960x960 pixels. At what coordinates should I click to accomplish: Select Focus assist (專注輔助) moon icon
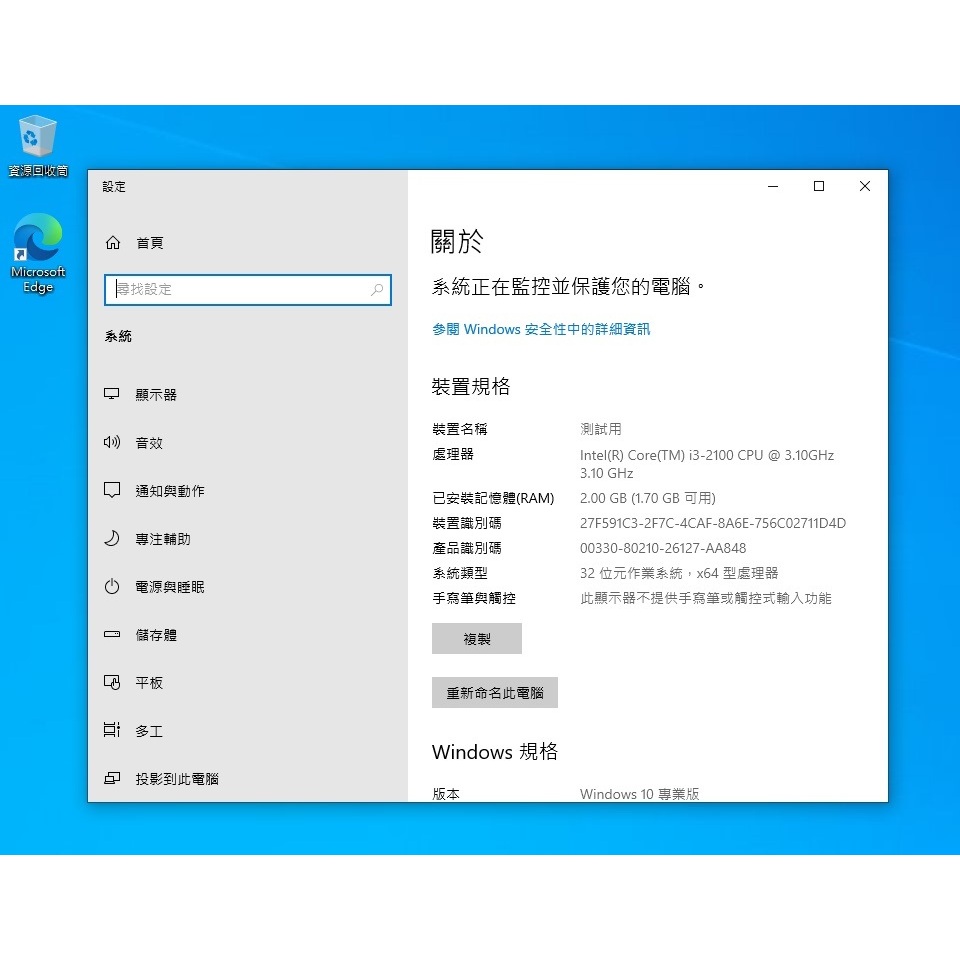pos(112,539)
